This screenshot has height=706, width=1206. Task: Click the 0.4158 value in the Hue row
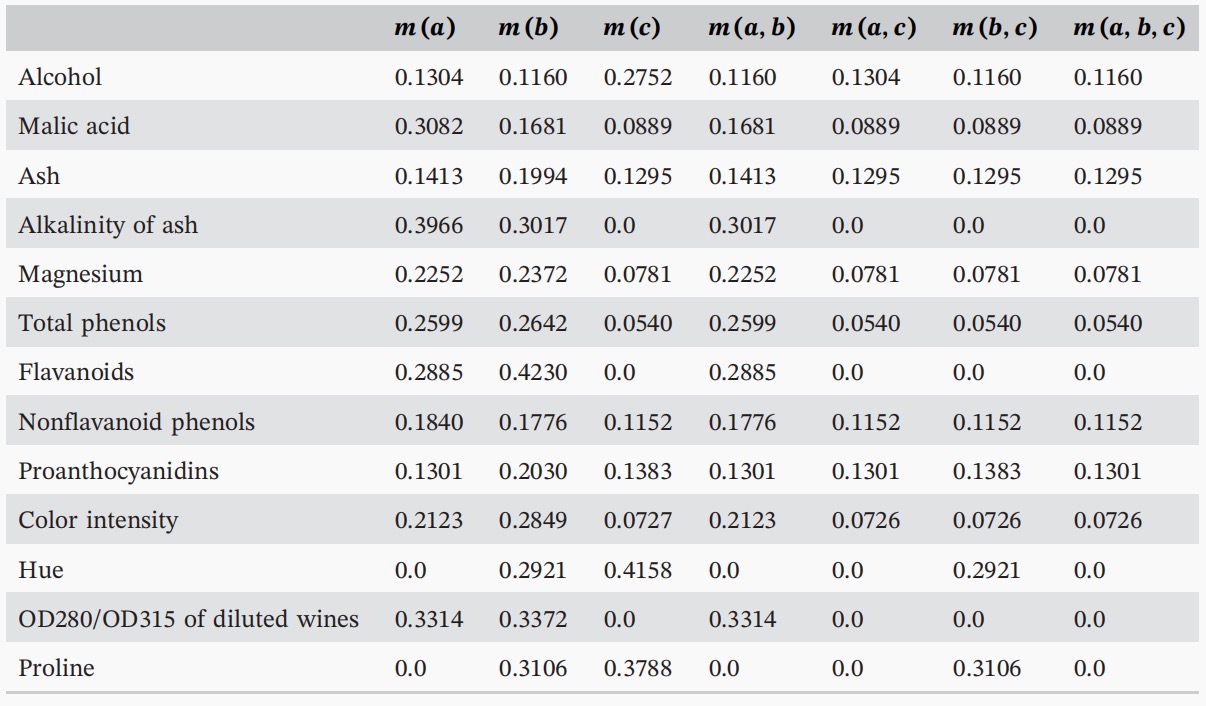(637, 570)
